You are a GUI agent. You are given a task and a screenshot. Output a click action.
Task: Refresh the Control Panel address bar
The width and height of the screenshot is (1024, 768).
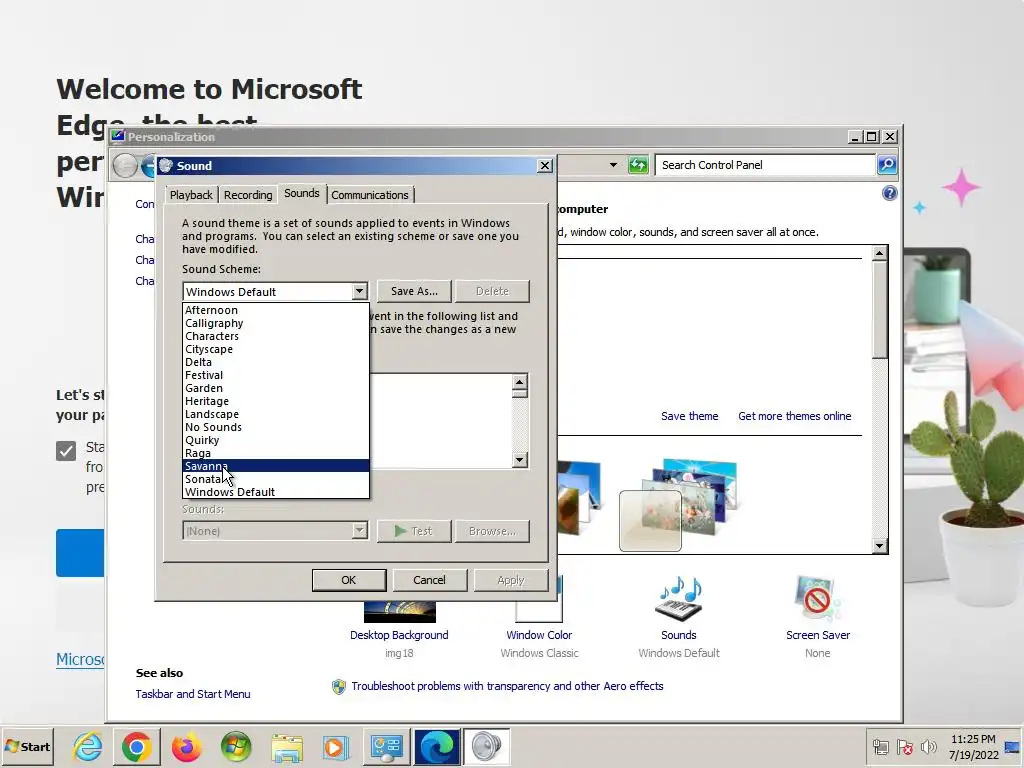tap(637, 165)
